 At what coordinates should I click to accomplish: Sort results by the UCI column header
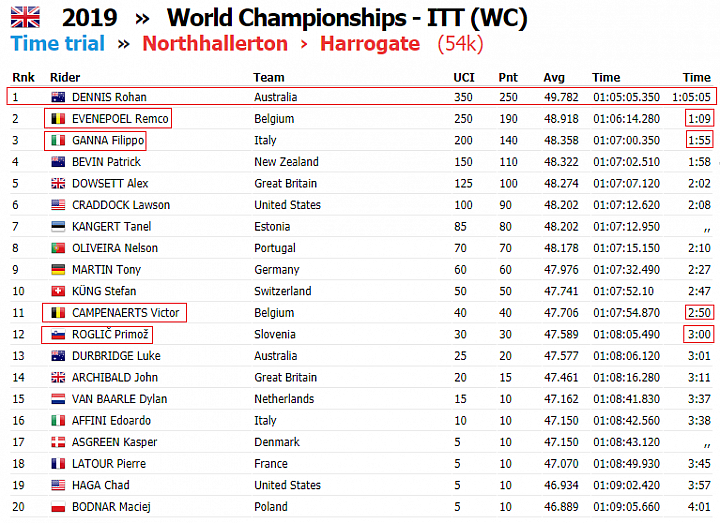click(x=464, y=77)
